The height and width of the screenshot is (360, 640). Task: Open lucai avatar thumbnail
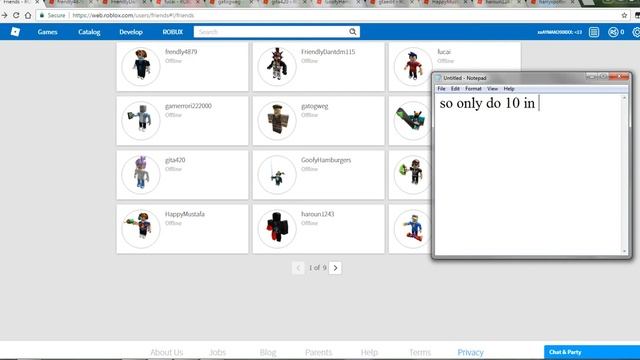[413, 66]
